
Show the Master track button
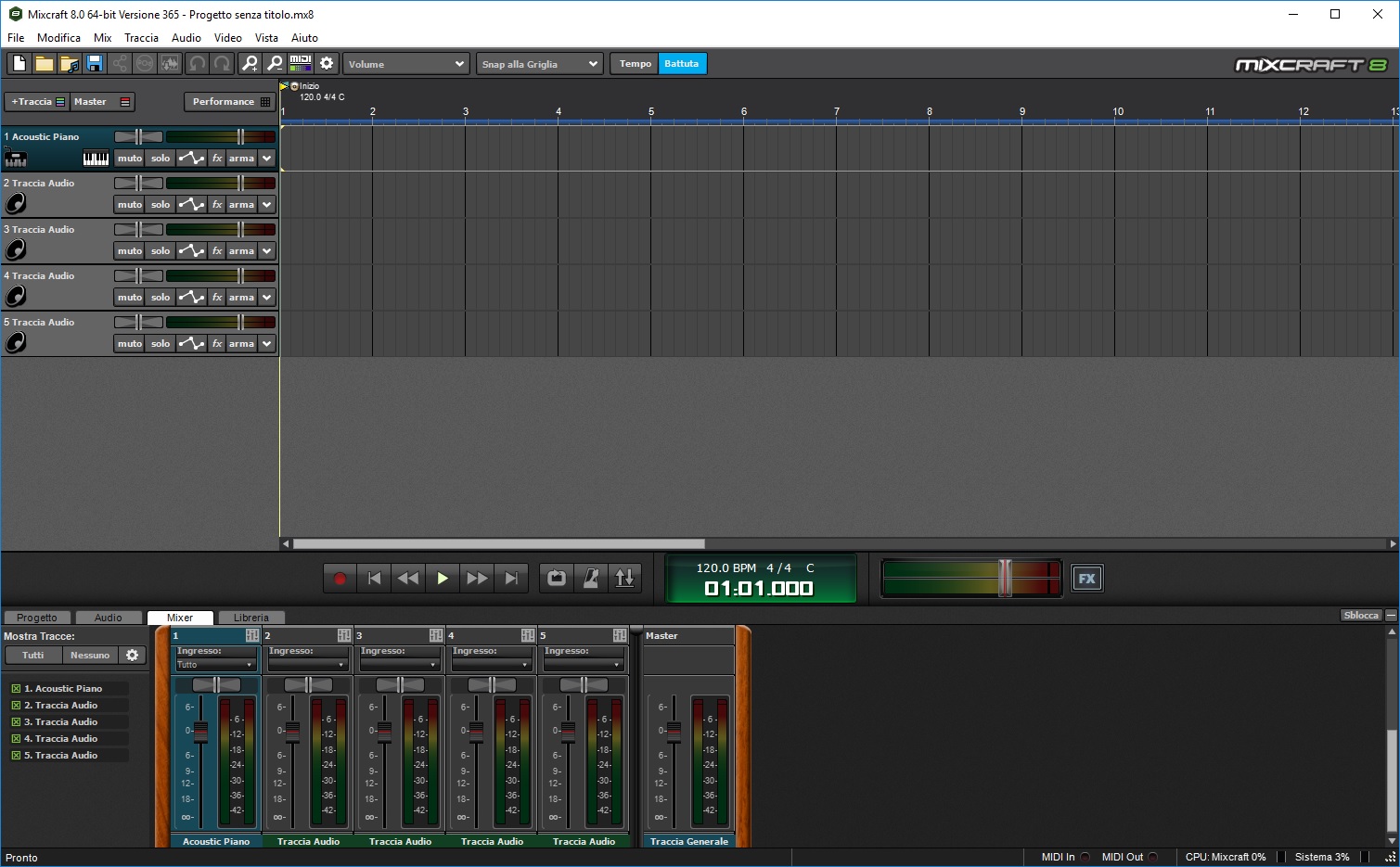pos(102,102)
